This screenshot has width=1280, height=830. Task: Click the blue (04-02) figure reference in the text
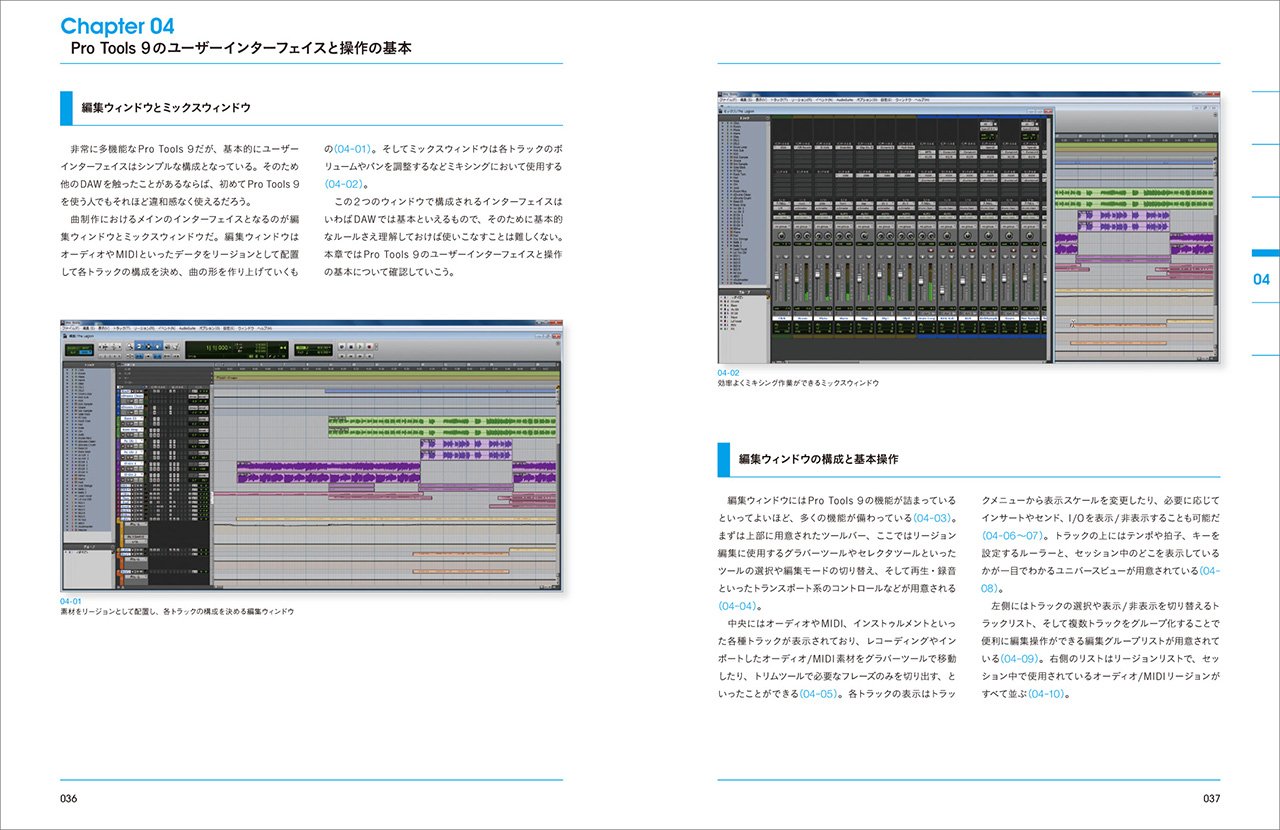[345, 185]
